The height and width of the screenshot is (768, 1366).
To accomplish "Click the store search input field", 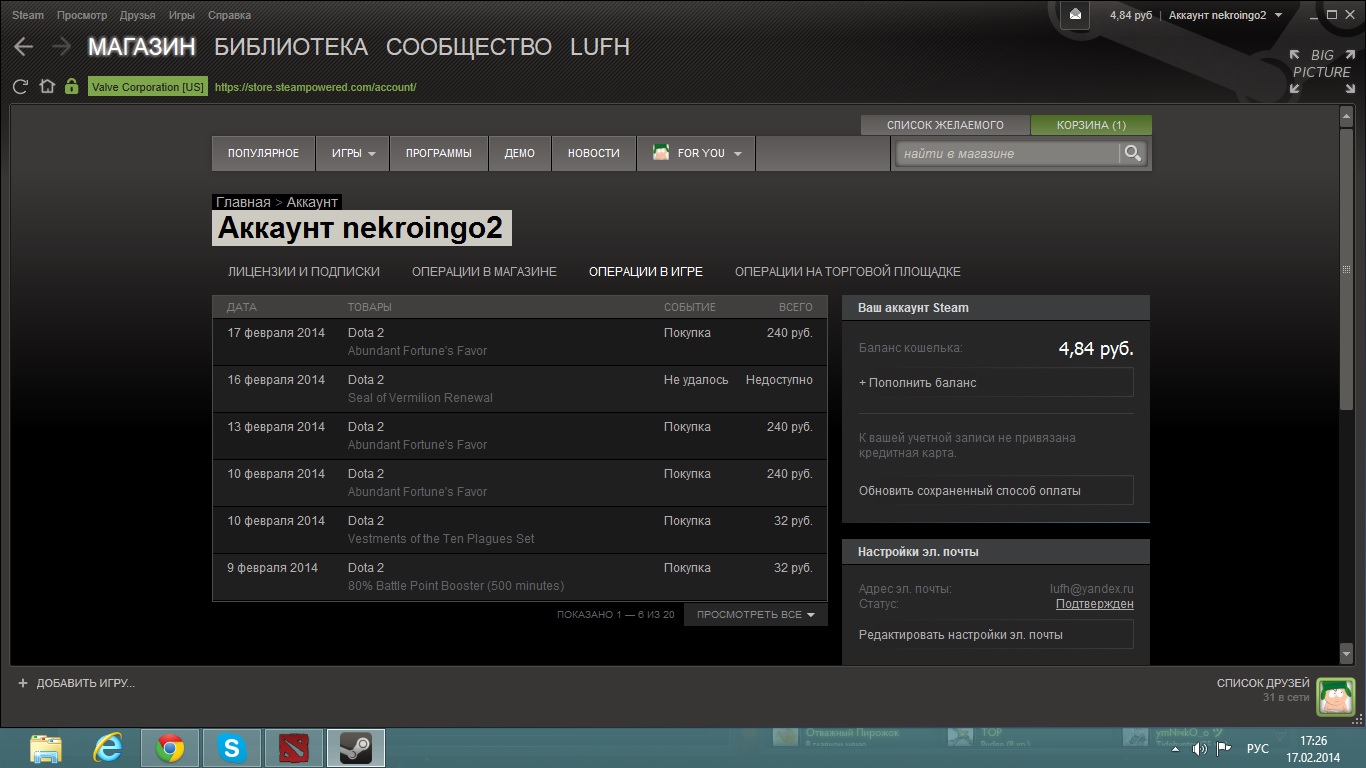I will pos(1008,153).
